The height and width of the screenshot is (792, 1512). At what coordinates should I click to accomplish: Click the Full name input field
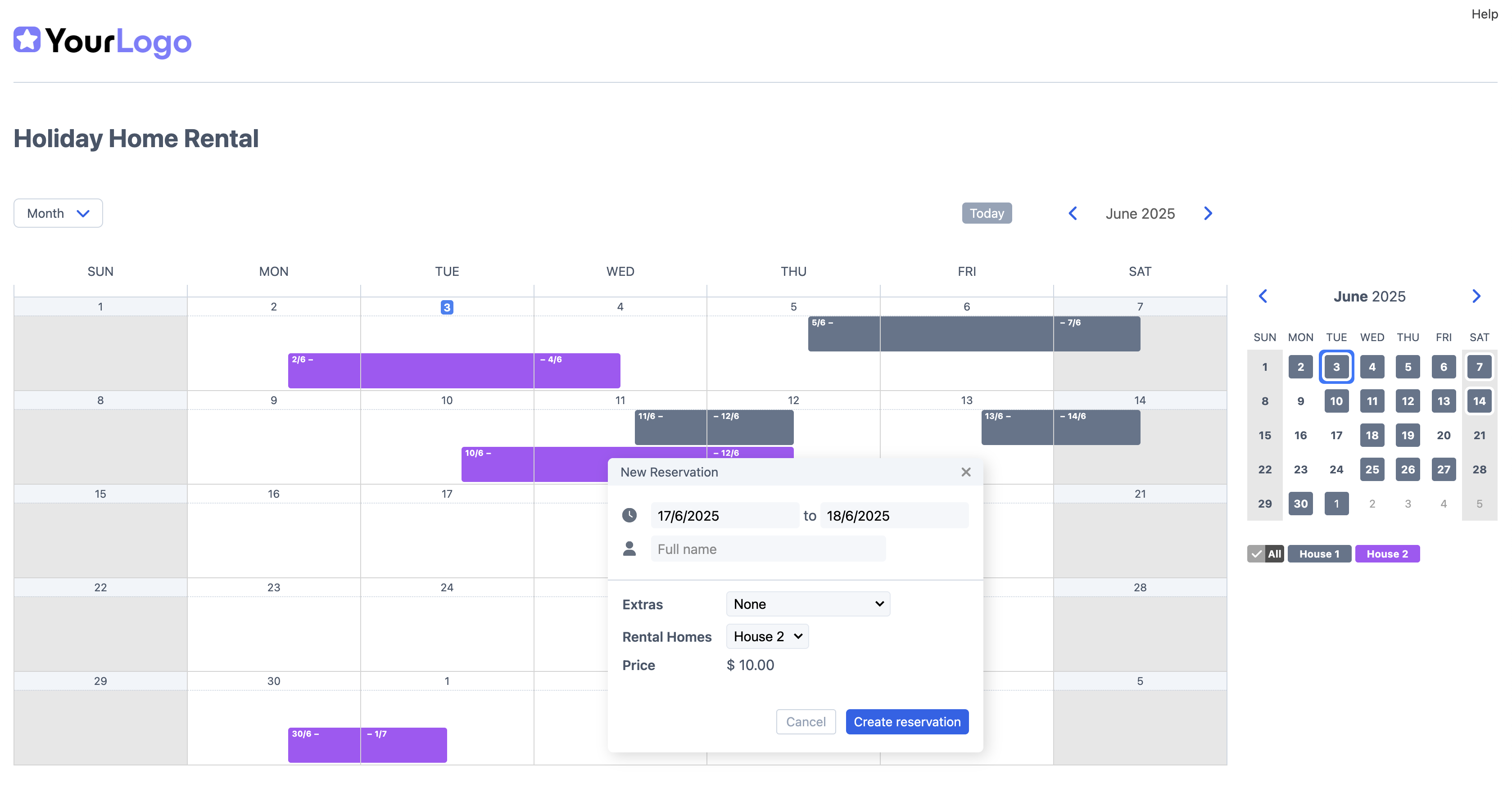768,549
